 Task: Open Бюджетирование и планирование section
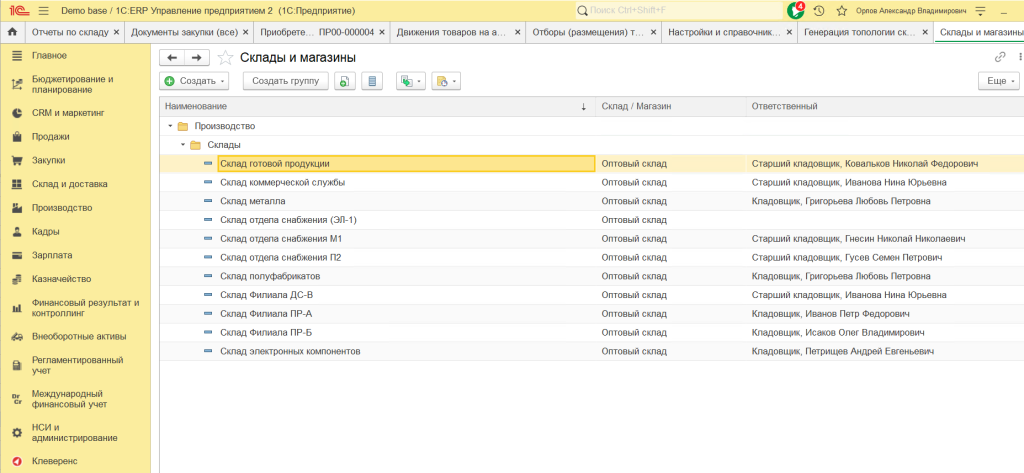pos(73,84)
